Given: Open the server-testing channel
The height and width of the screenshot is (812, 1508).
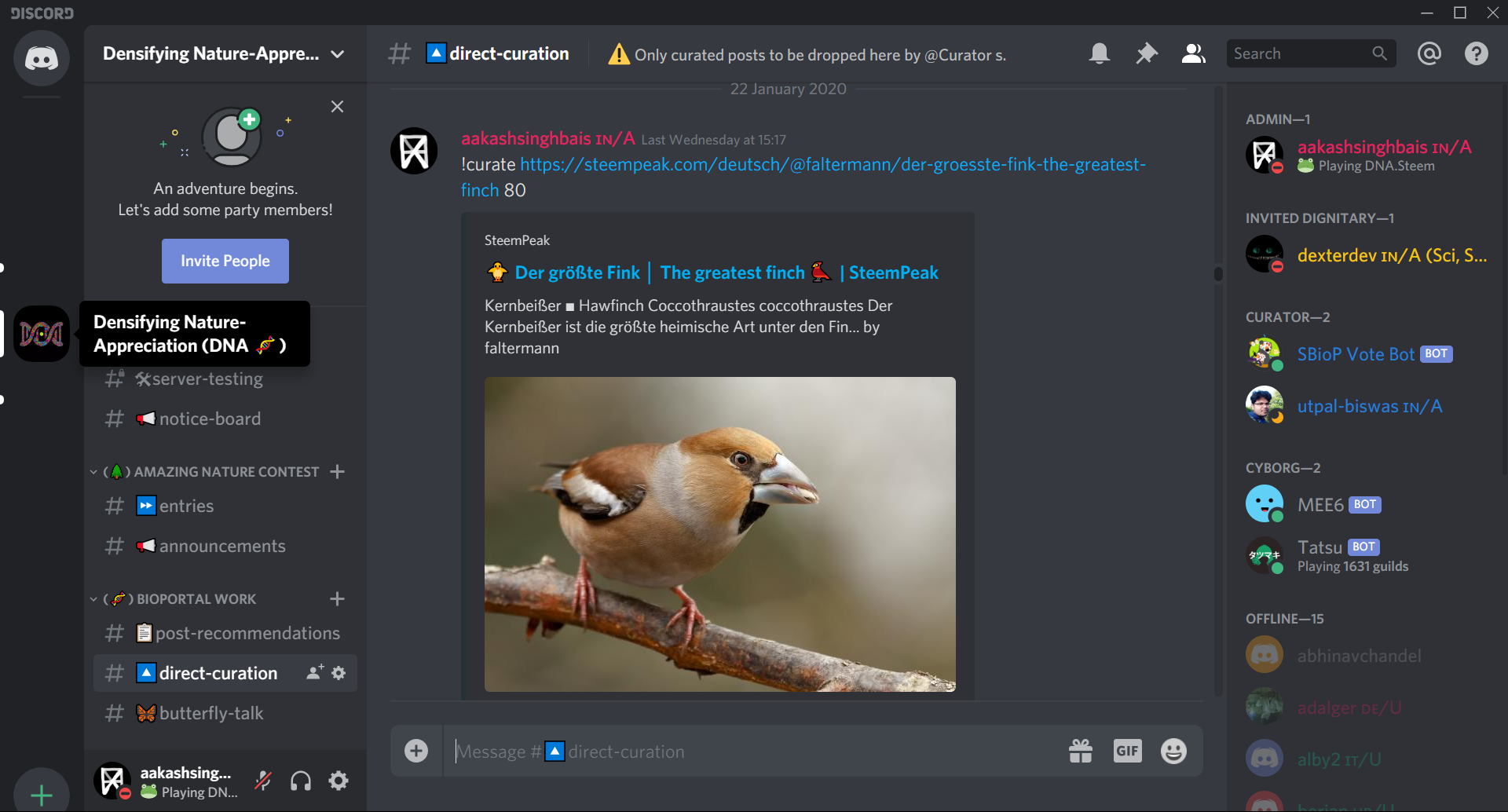Looking at the screenshot, I should point(225,379).
